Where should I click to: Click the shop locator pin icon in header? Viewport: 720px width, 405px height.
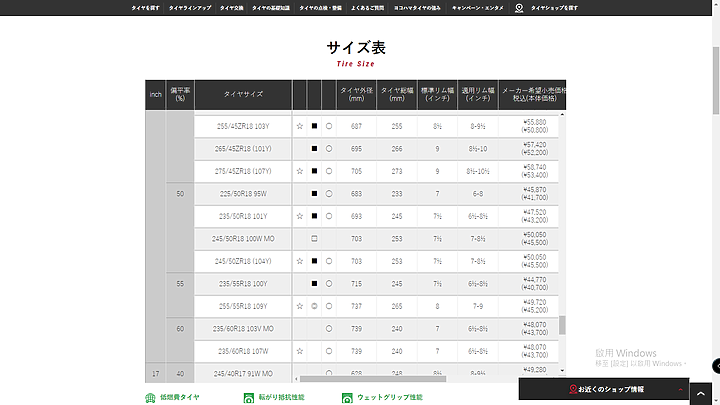[519, 8]
